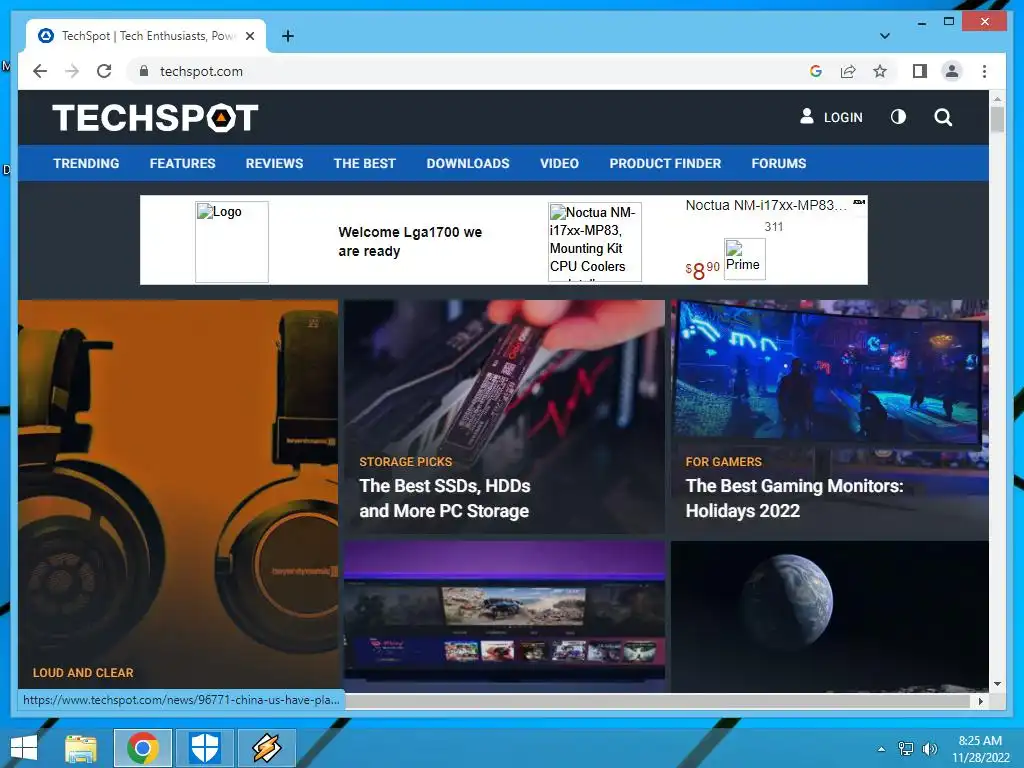The width and height of the screenshot is (1024, 768).
Task: Show hidden tray icons
Action: 882,749
